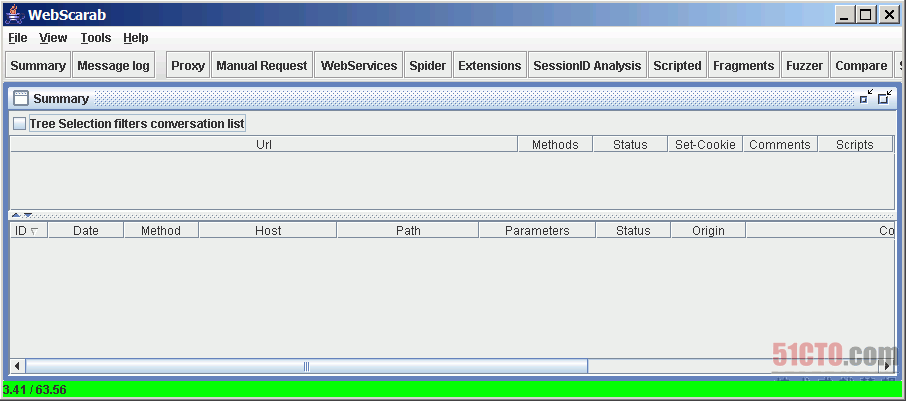Switch to the Summary tab
The image size is (906, 401).
pyautogui.click(x=38, y=66)
